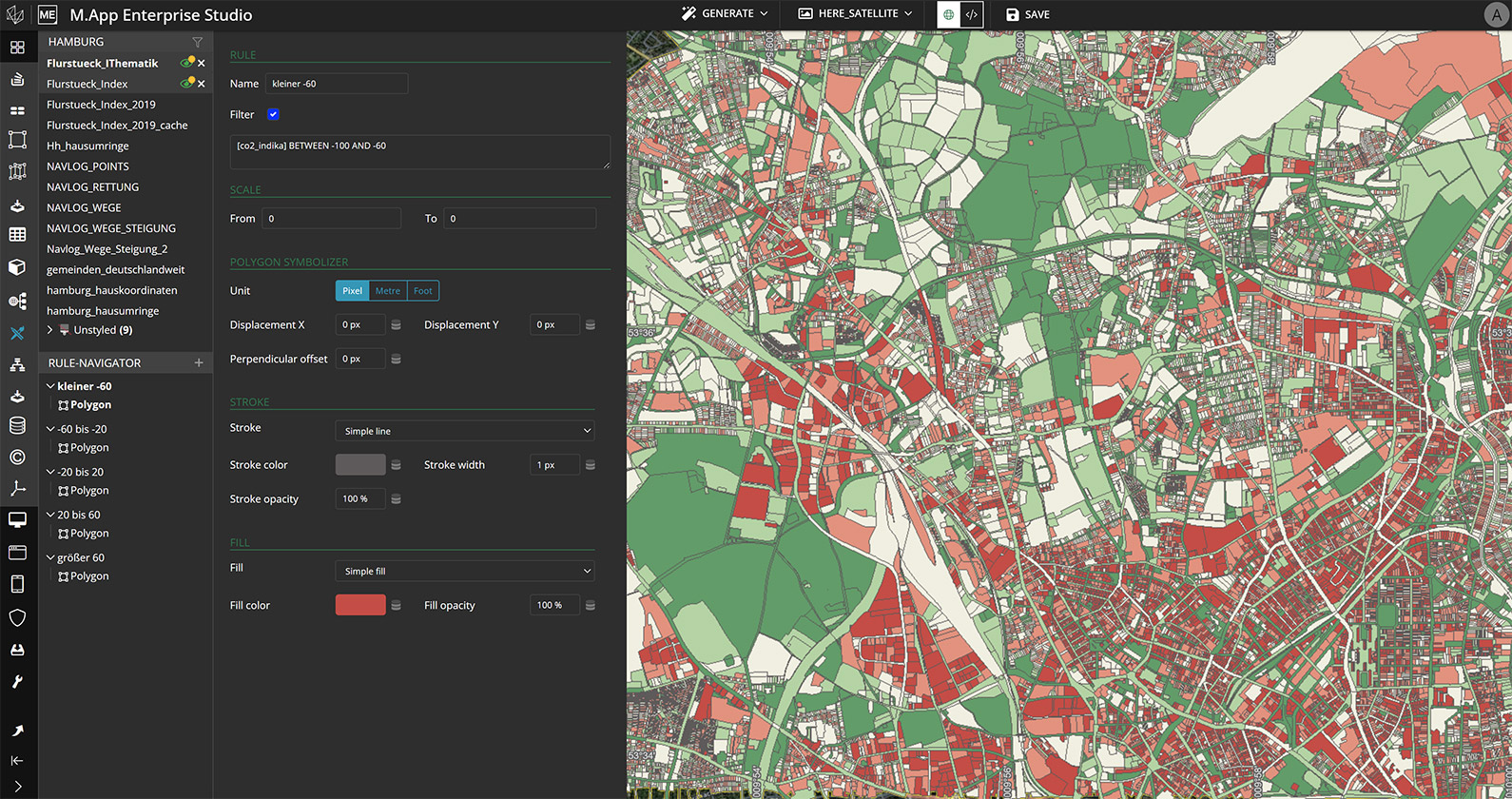The height and width of the screenshot is (799, 1512).
Task: Select the Foot unit option
Action: [x=423, y=291]
